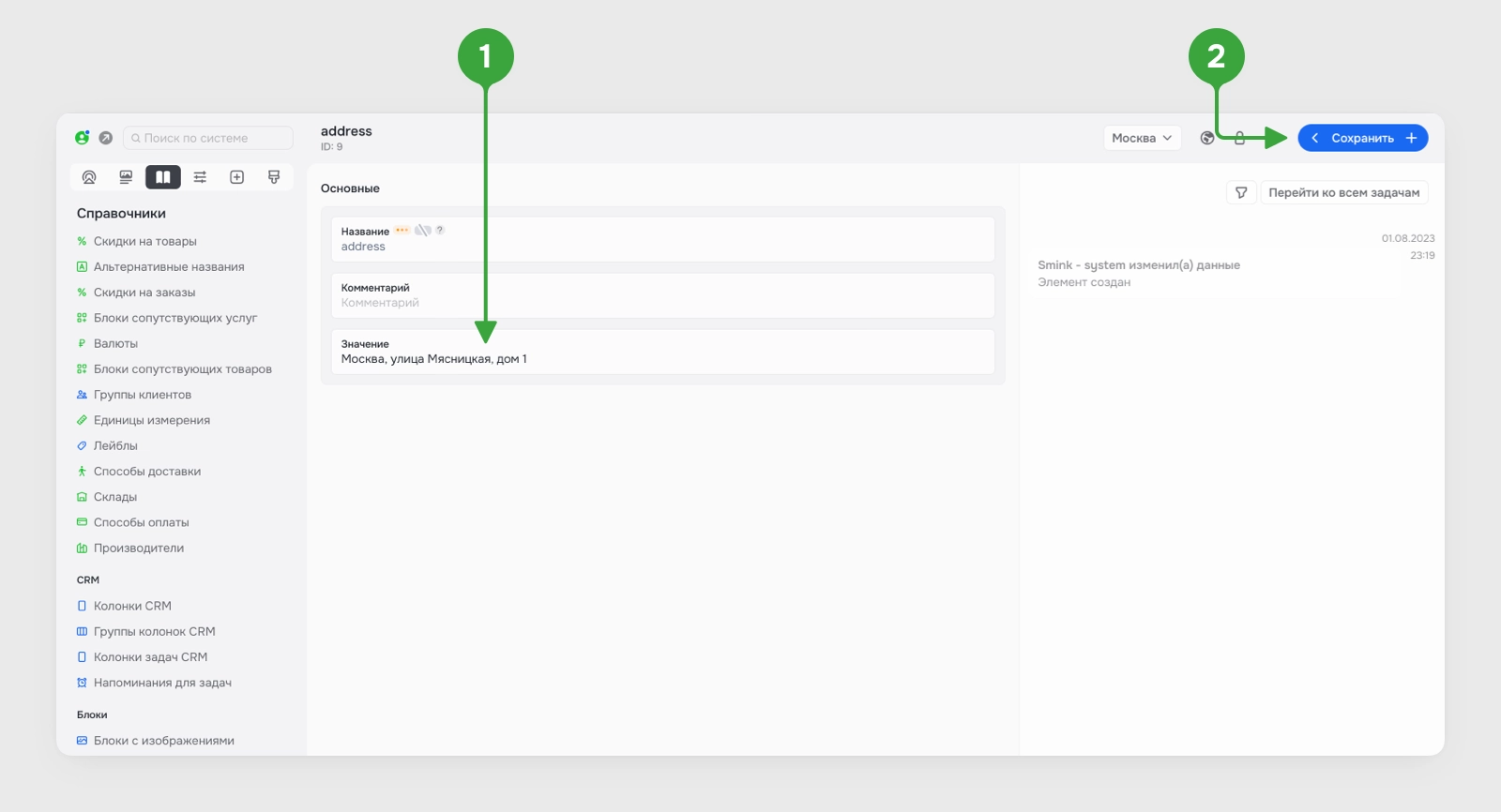Click the orange three-dots badge by Название

point(402,231)
